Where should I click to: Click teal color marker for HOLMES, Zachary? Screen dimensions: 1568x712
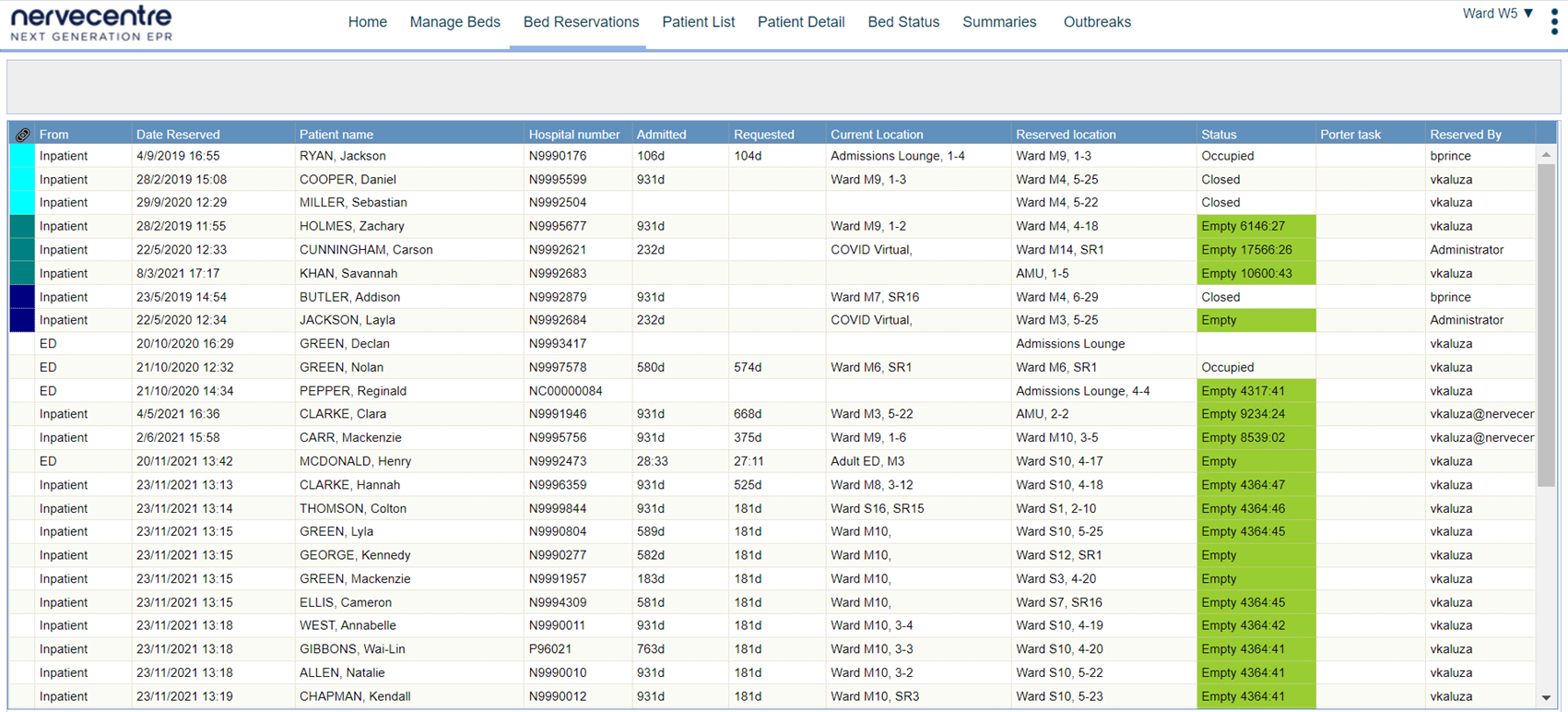click(22, 226)
